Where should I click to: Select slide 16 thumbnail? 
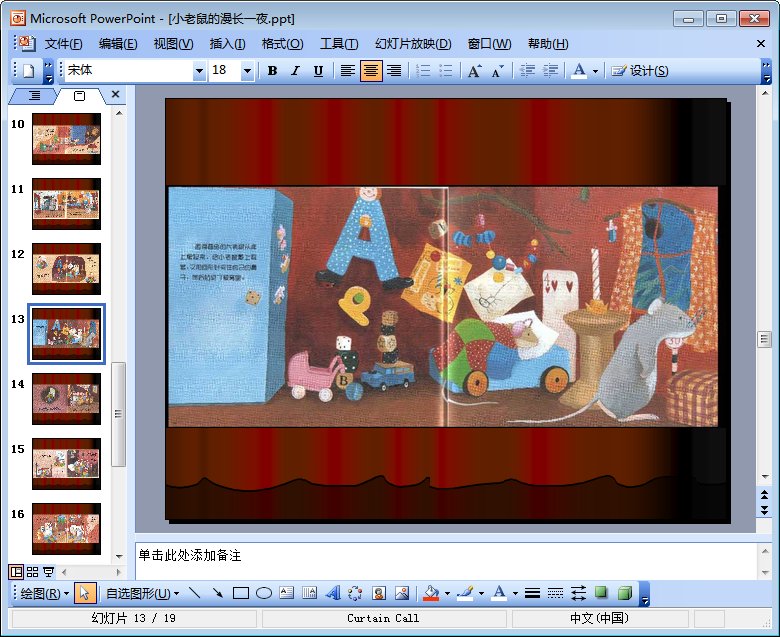coord(66,529)
